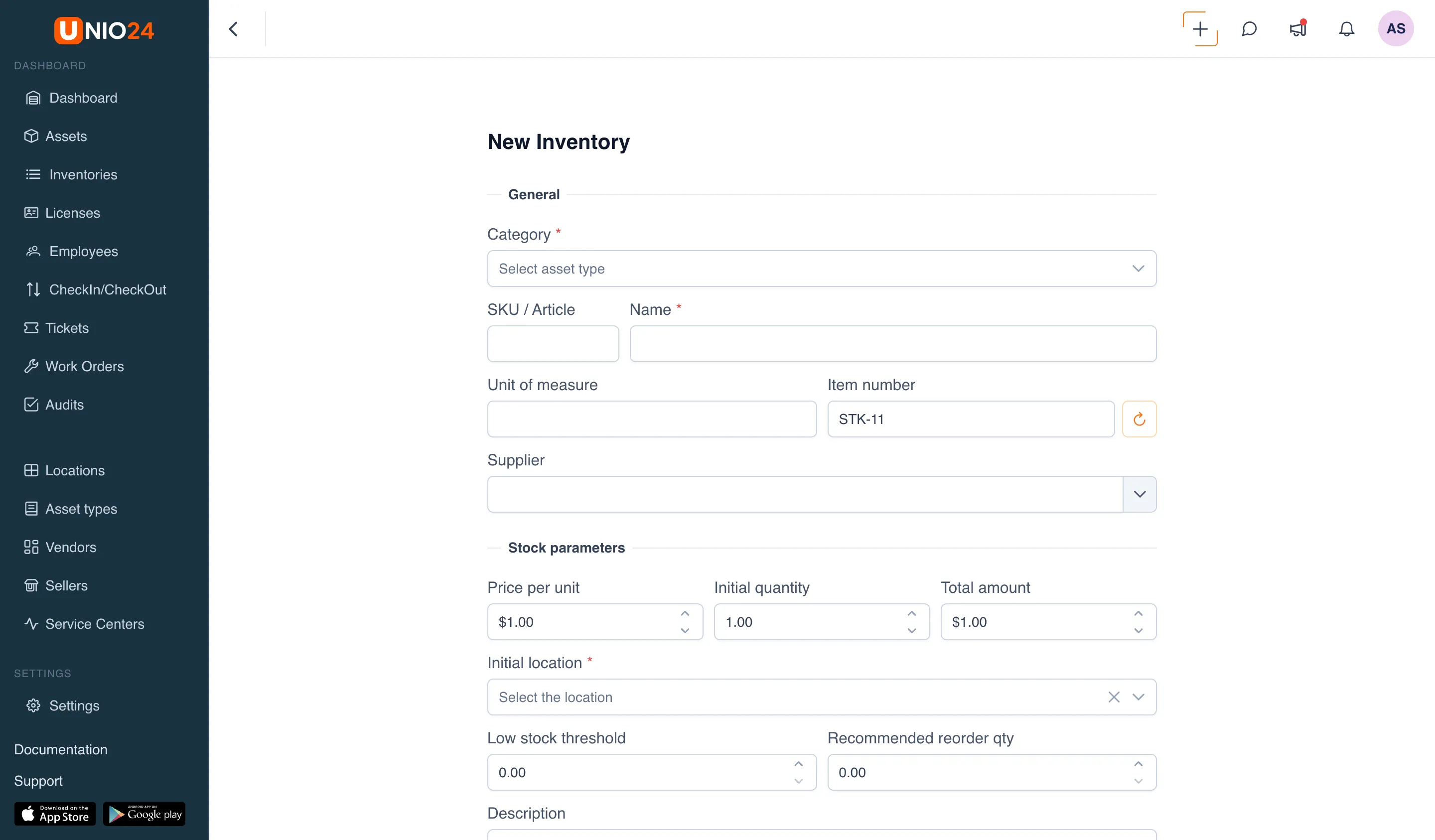Image resolution: width=1435 pixels, height=840 pixels.
Task: Open Vendors page
Action: tap(60, 547)
